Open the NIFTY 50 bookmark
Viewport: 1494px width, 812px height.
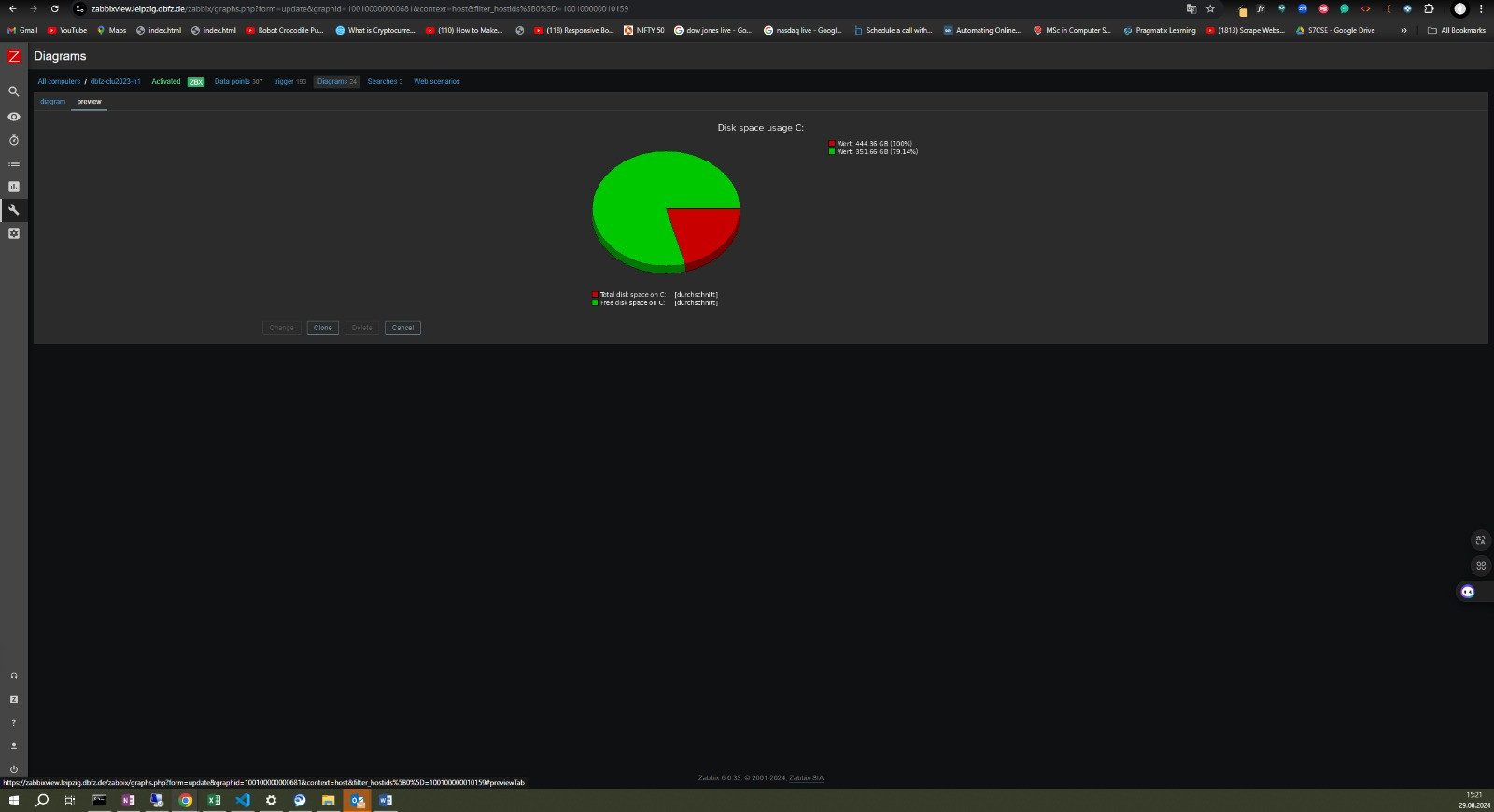coord(644,30)
